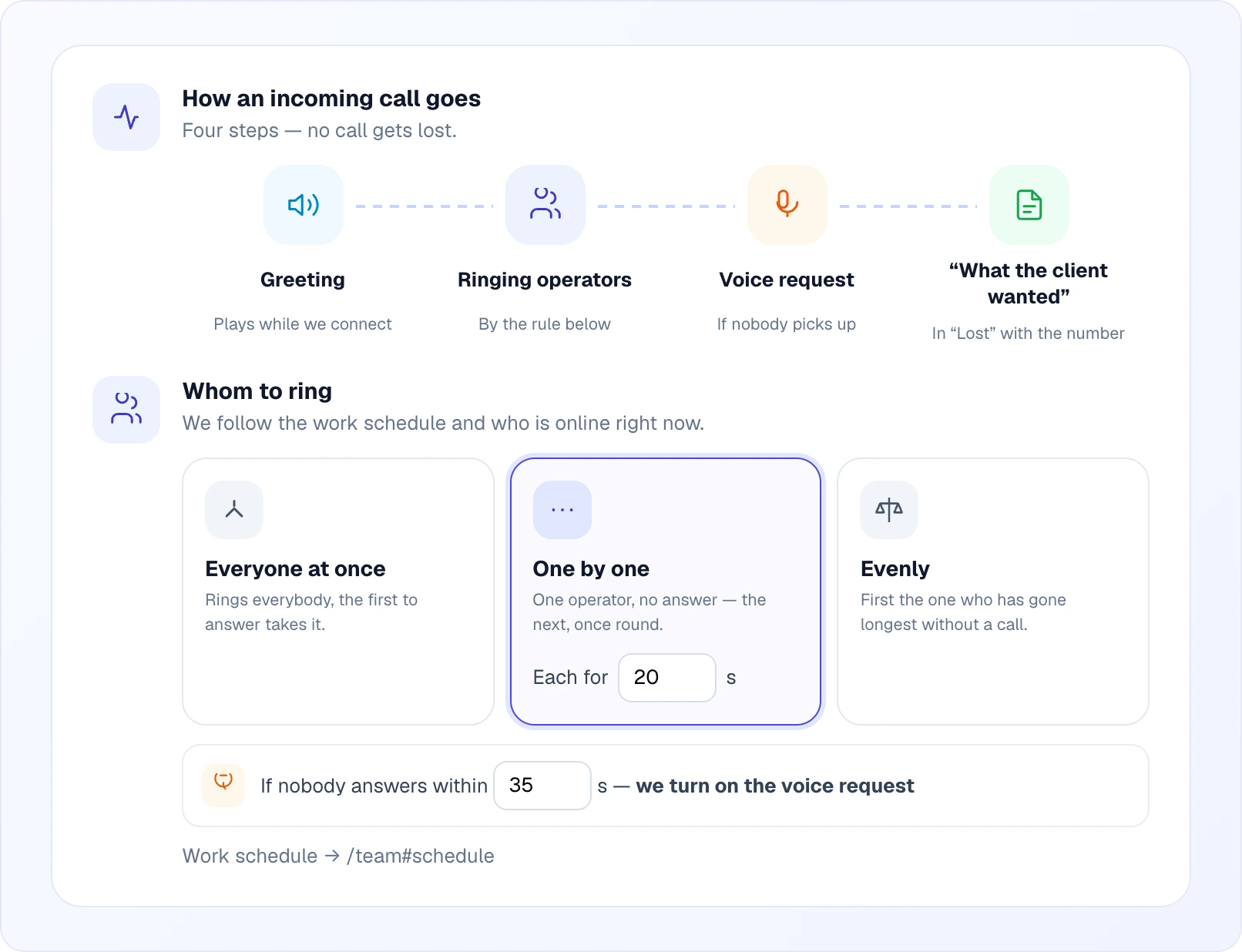Screen dimensions: 1242x952
Task: Click the branching icon in Everyone at once card
Action: click(x=234, y=510)
